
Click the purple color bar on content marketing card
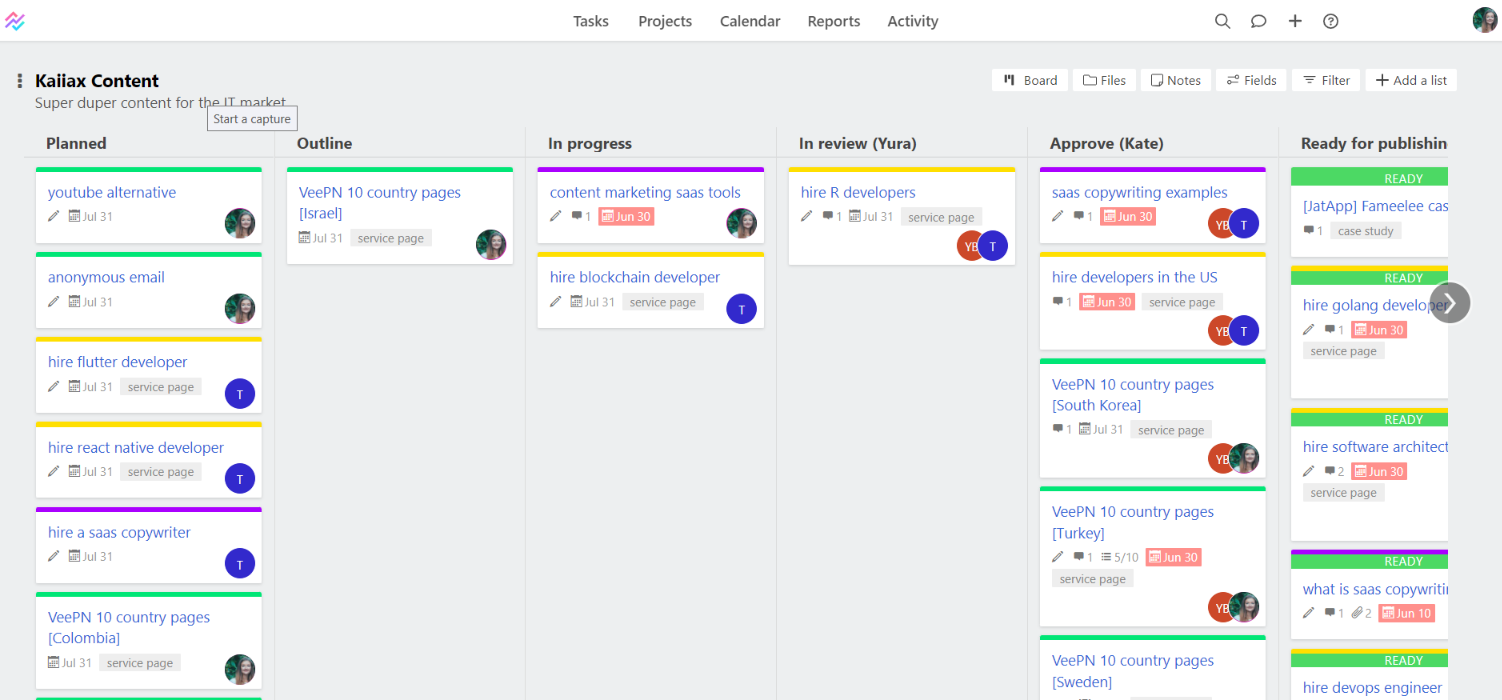click(x=651, y=170)
